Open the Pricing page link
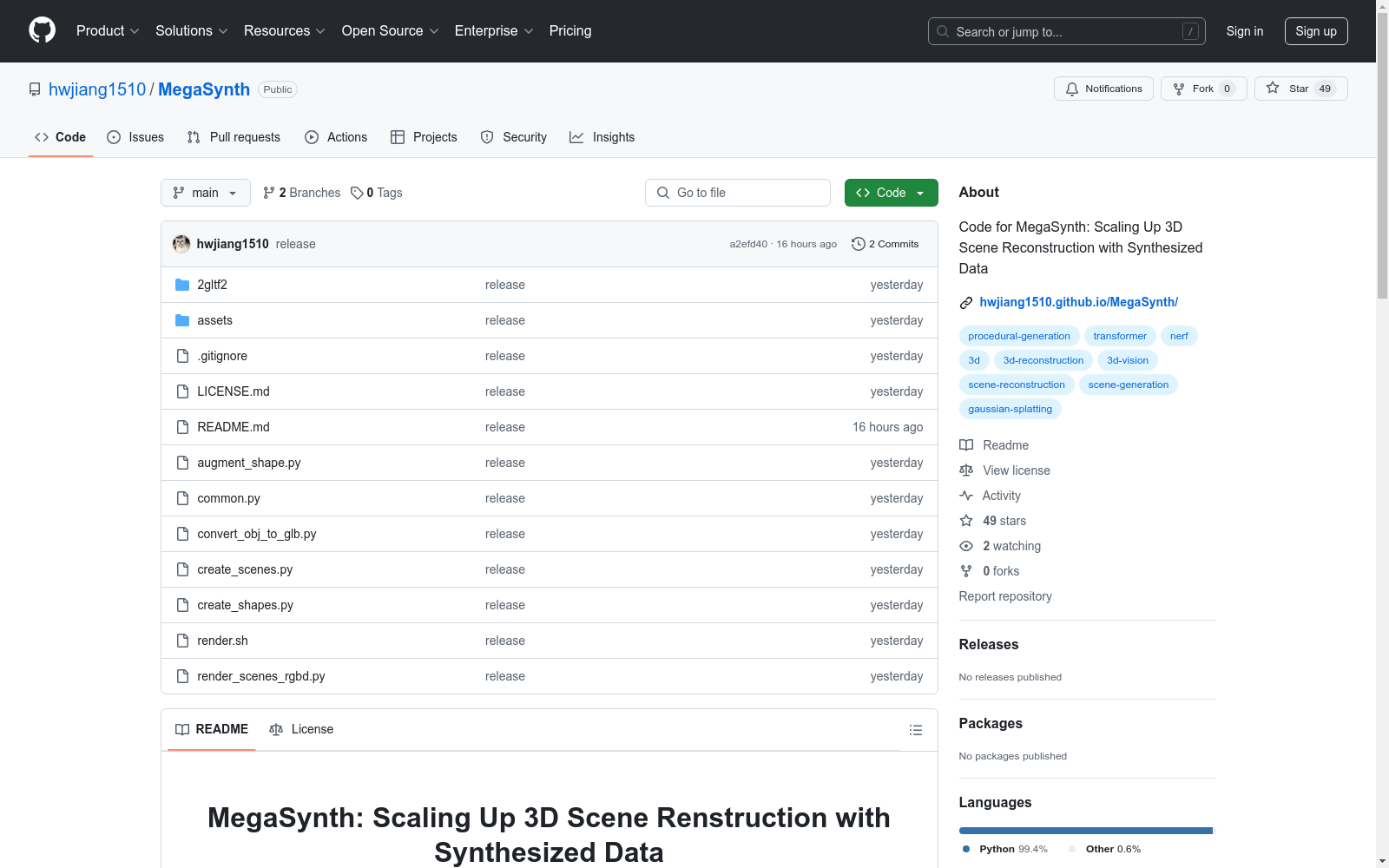Viewport: 1389px width, 868px height. click(570, 30)
